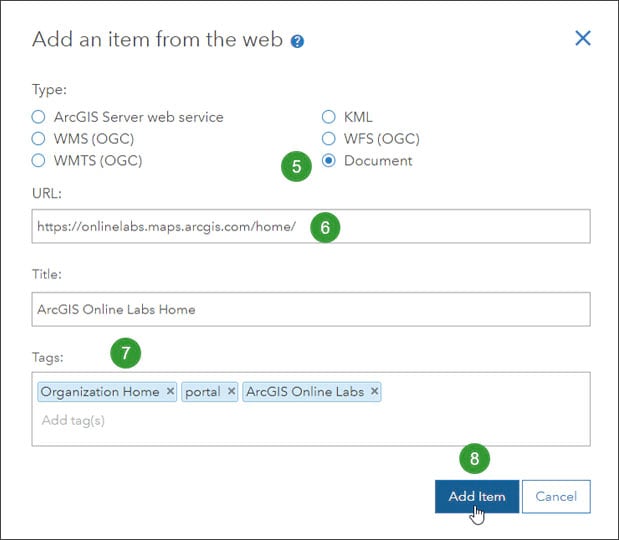This screenshot has height=540, width=619.
Task: Remove the ArcGIS Online Labs tag
Action: pyautogui.click(x=374, y=391)
